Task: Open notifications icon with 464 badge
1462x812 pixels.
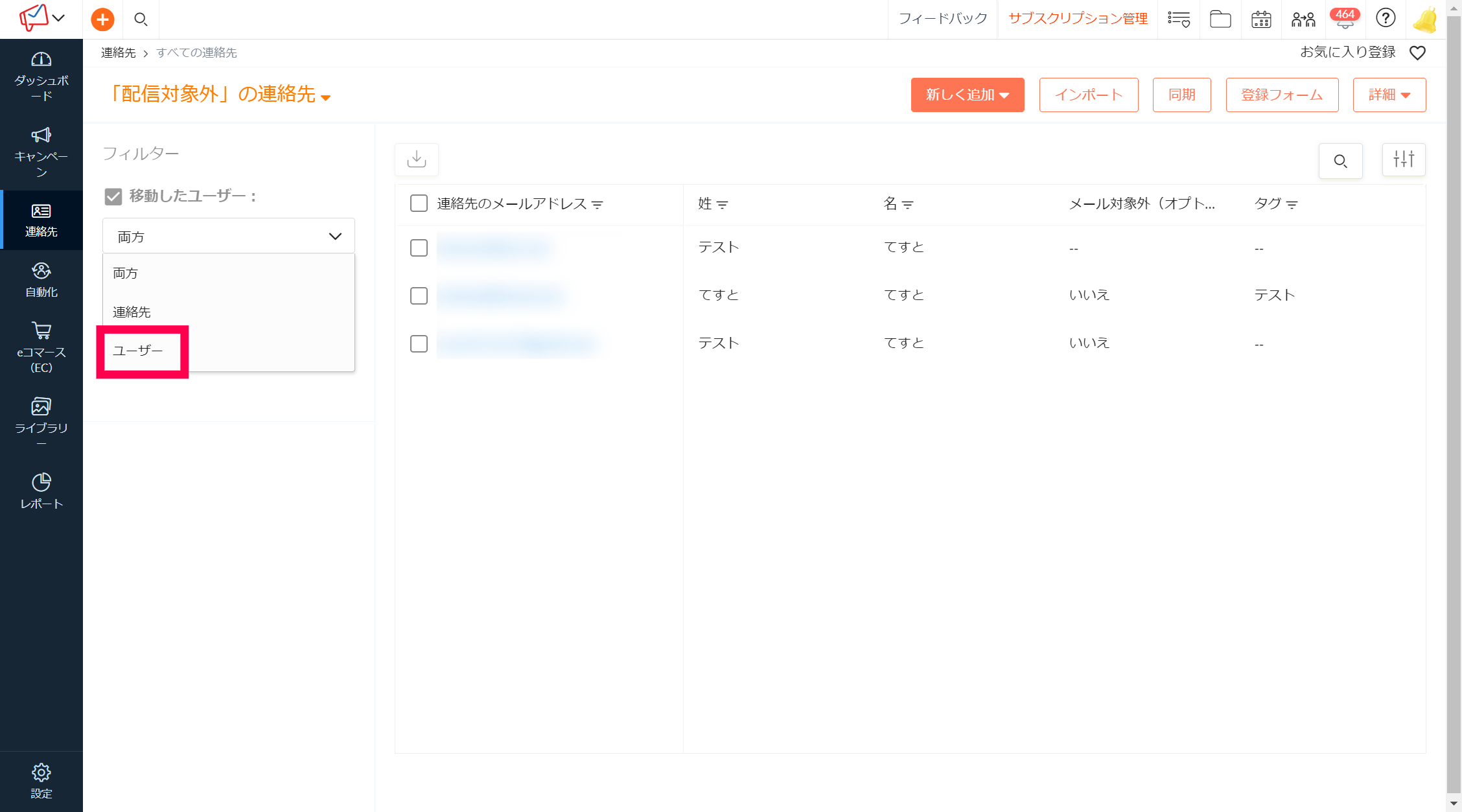Action: (1344, 19)
